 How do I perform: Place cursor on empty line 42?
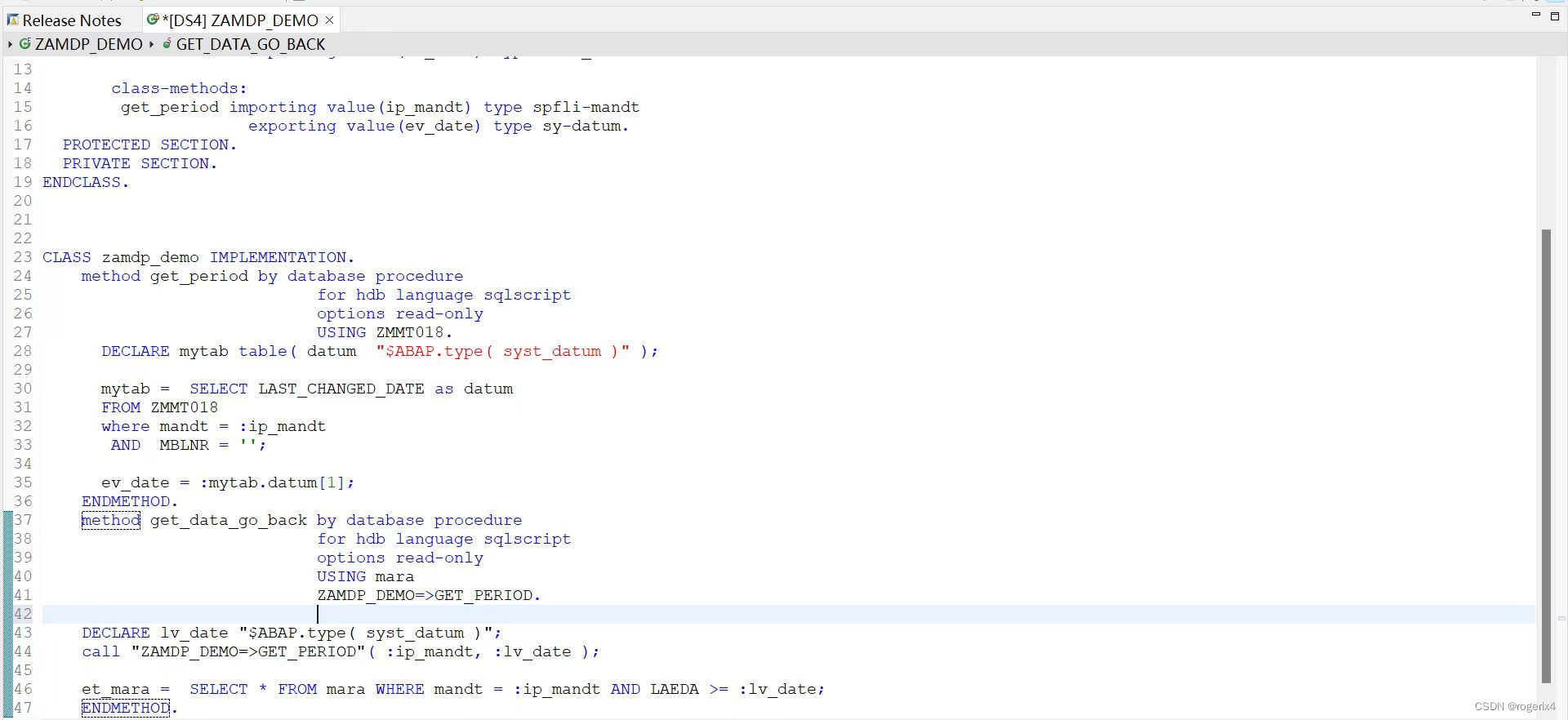(788, 614)
